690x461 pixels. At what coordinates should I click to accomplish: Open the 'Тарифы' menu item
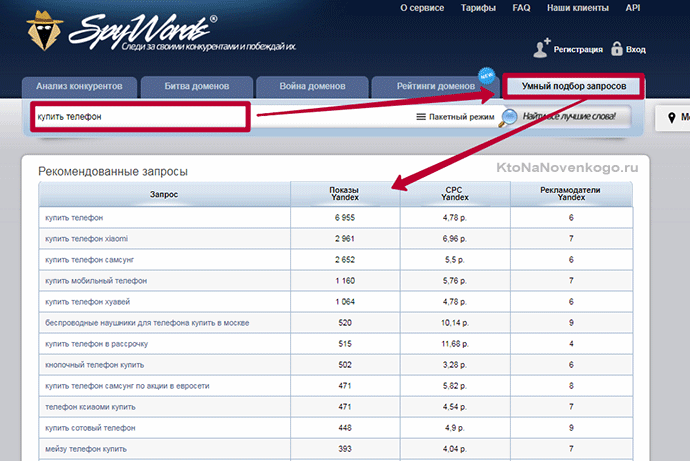[x=478, y=8]
